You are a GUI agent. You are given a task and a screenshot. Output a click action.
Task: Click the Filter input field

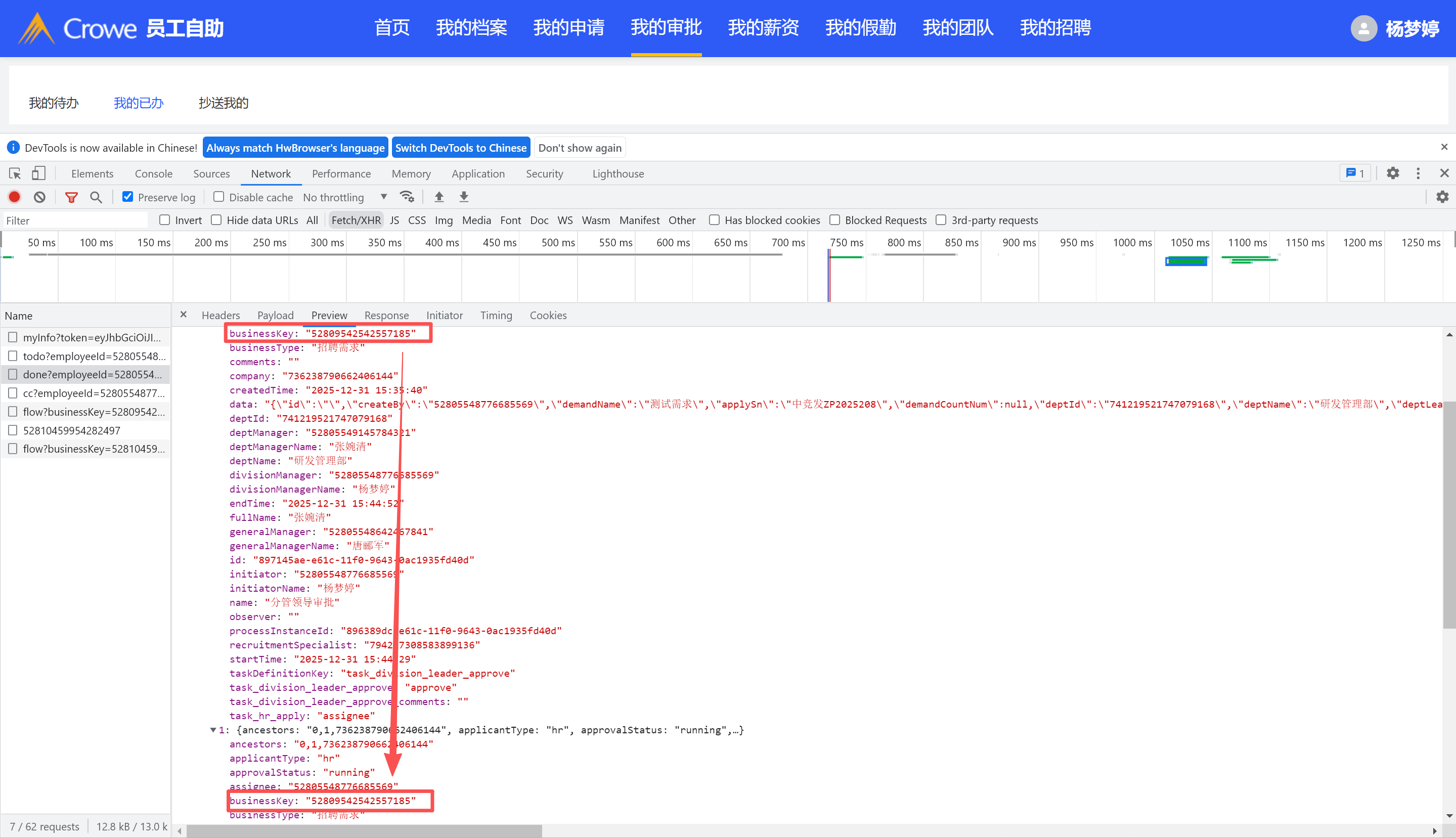pos(75,220)
